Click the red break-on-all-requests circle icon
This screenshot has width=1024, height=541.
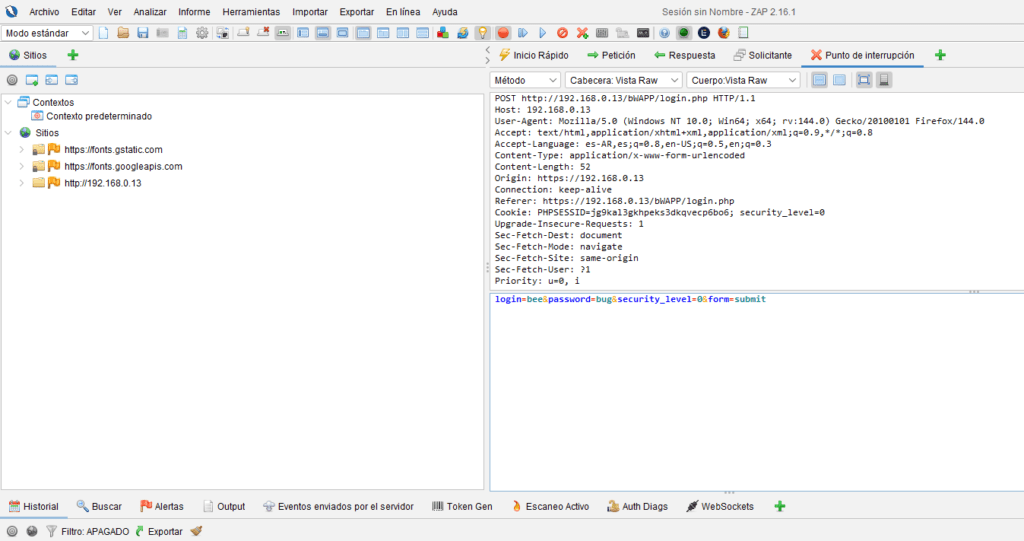pos(503,33)
